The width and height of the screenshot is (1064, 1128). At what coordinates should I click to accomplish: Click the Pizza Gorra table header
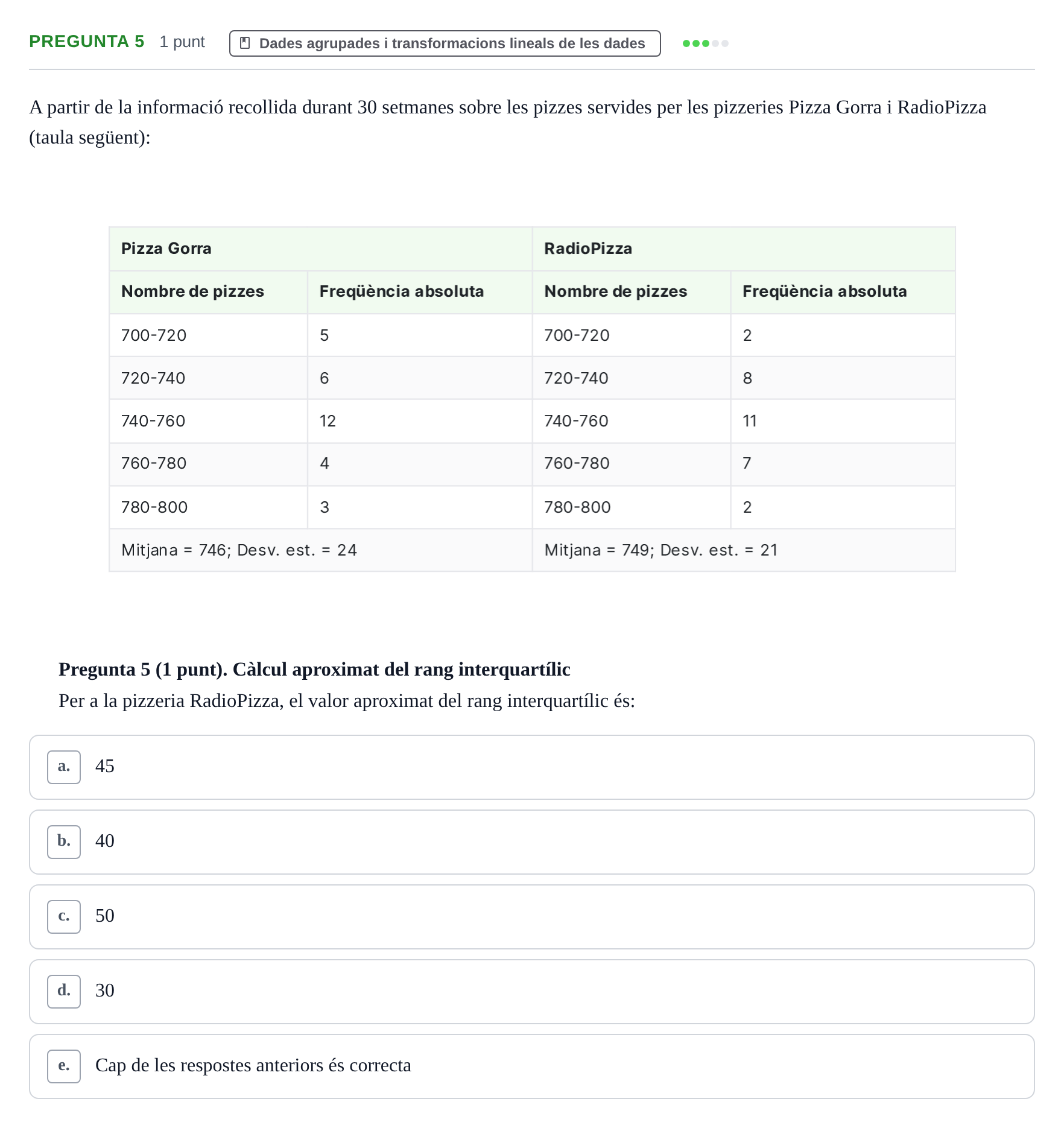click(320, 249)
